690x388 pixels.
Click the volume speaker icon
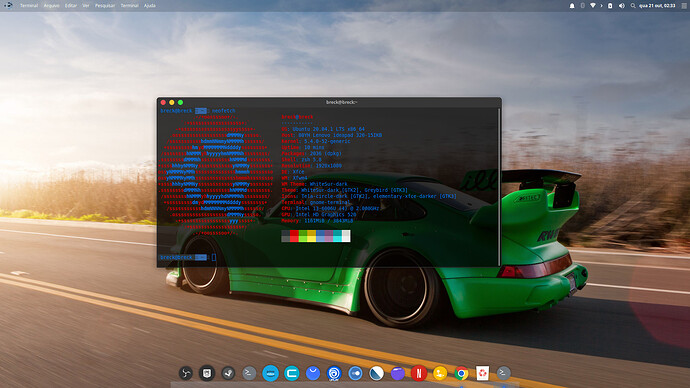(621, 6)
